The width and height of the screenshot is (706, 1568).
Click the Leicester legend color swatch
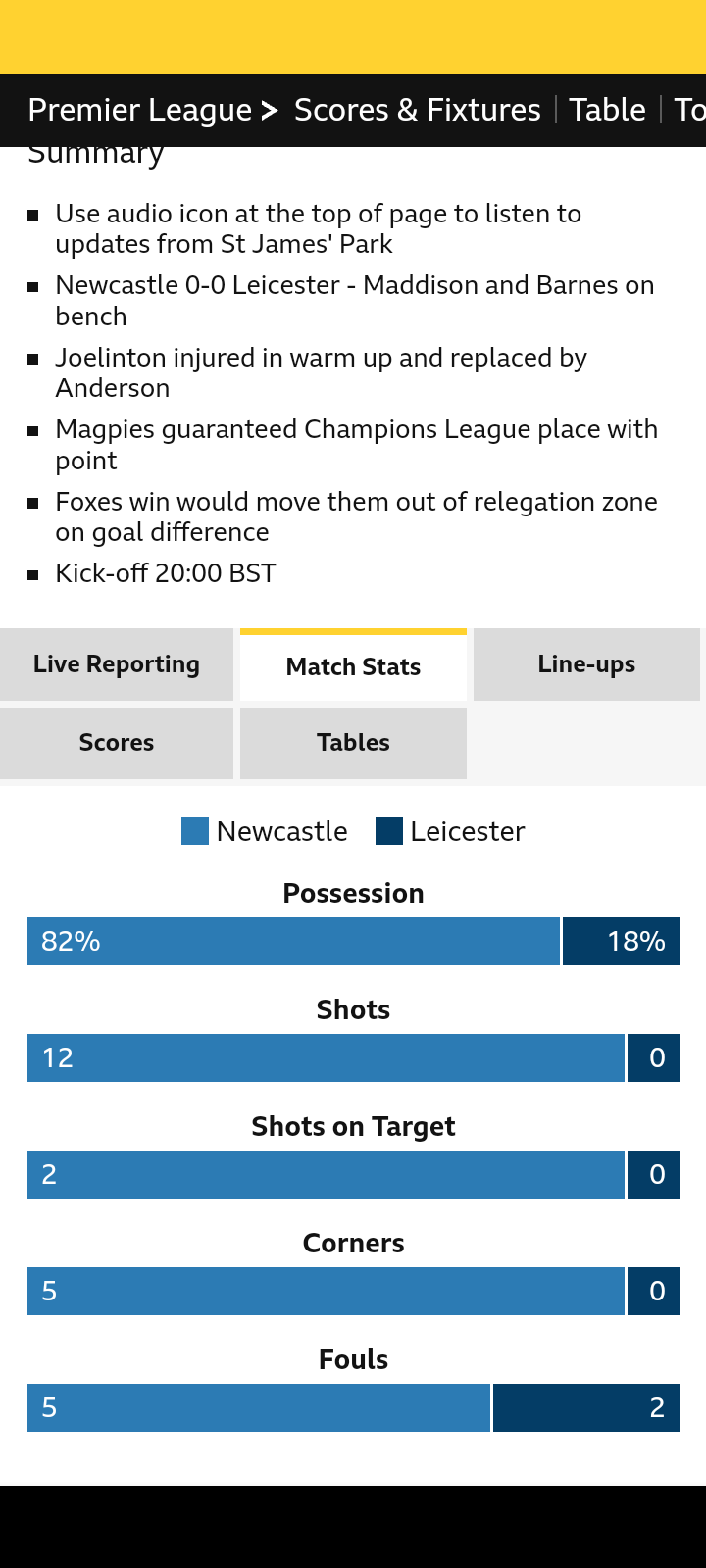pyautogui.click(x=389, y=831)
